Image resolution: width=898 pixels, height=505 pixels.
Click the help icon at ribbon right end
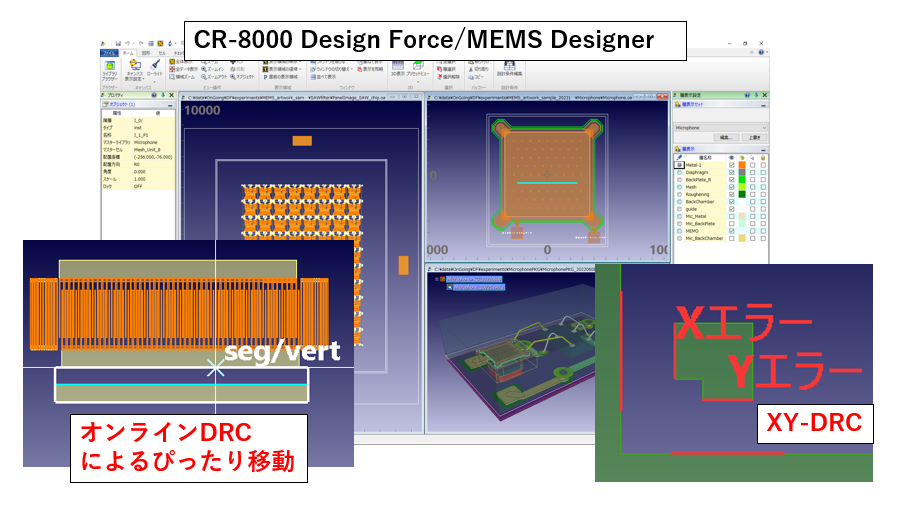[761, 52]
